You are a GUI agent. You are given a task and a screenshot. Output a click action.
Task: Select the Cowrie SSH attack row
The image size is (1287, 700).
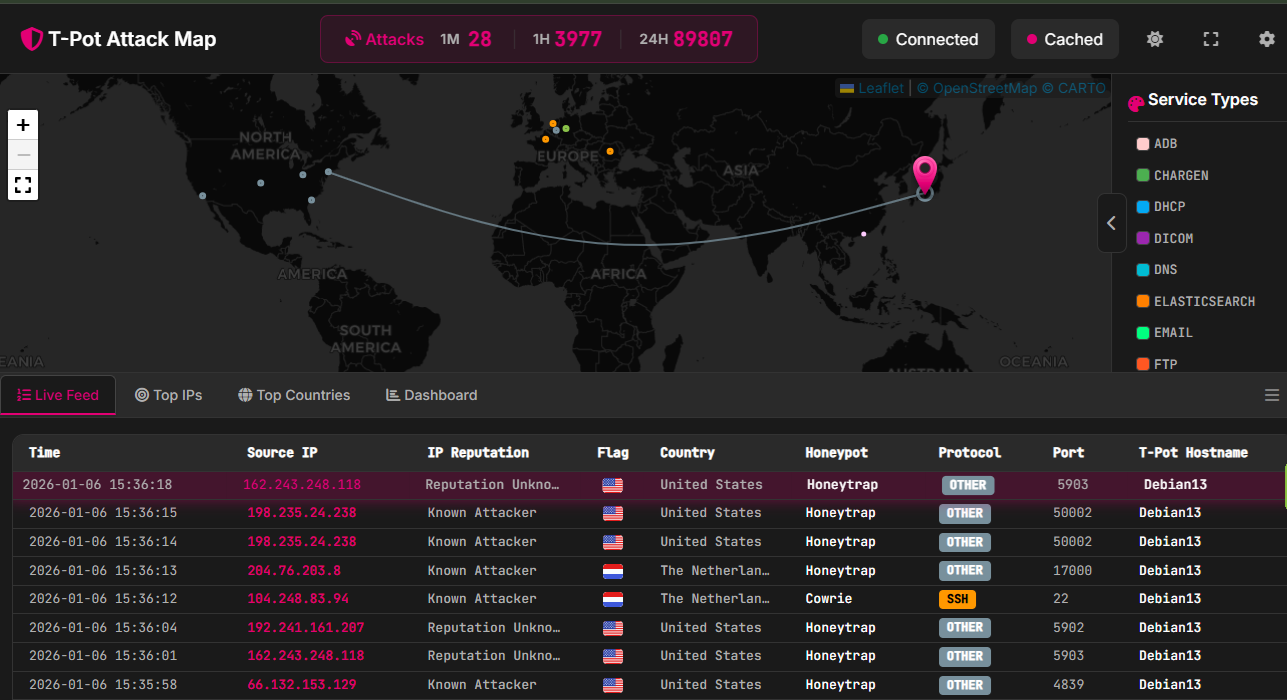(x=640, y=599)
